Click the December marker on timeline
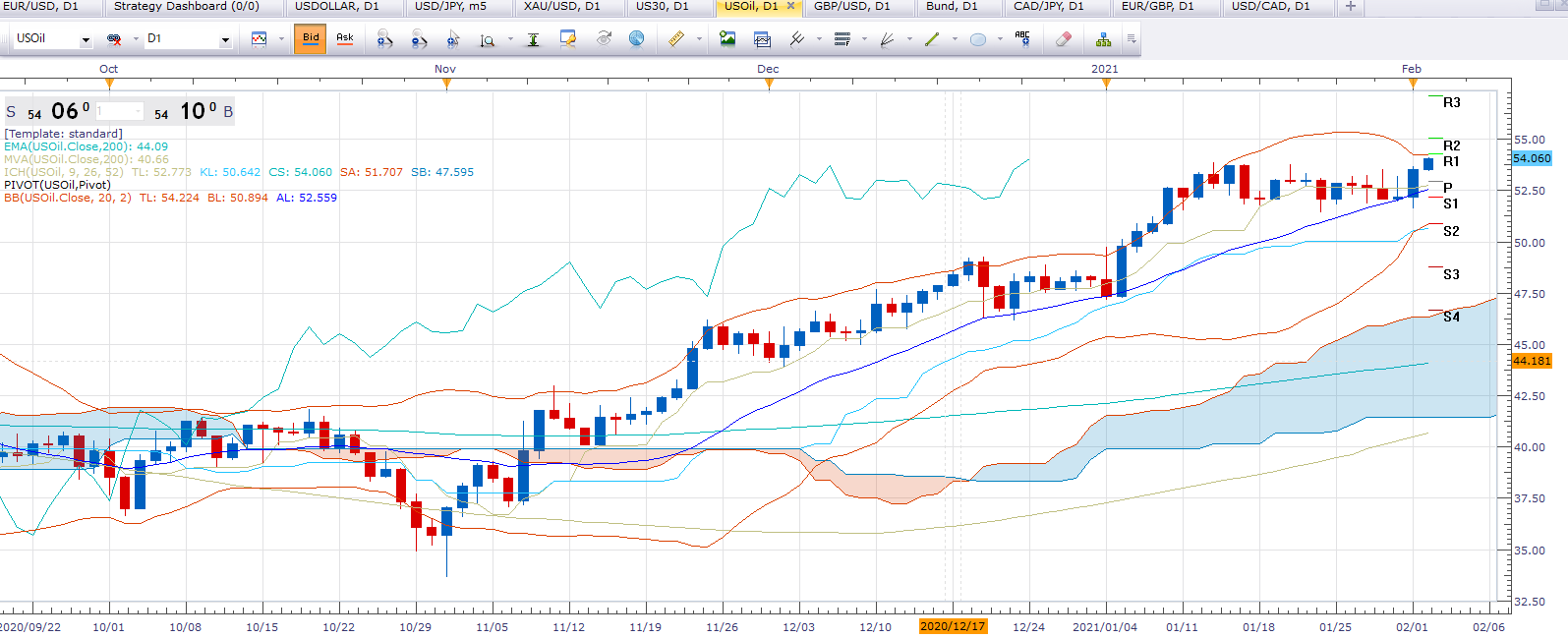 coord(769,84)
